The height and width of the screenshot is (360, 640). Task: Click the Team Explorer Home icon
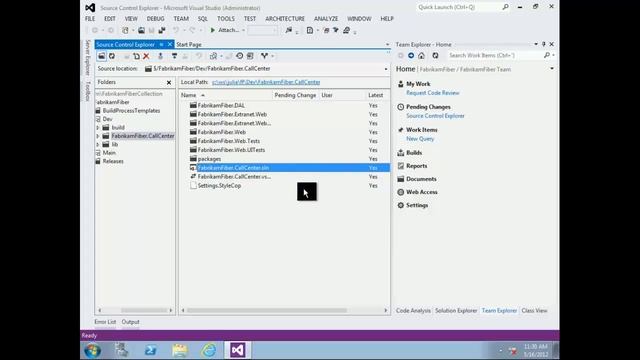point(422,55)
